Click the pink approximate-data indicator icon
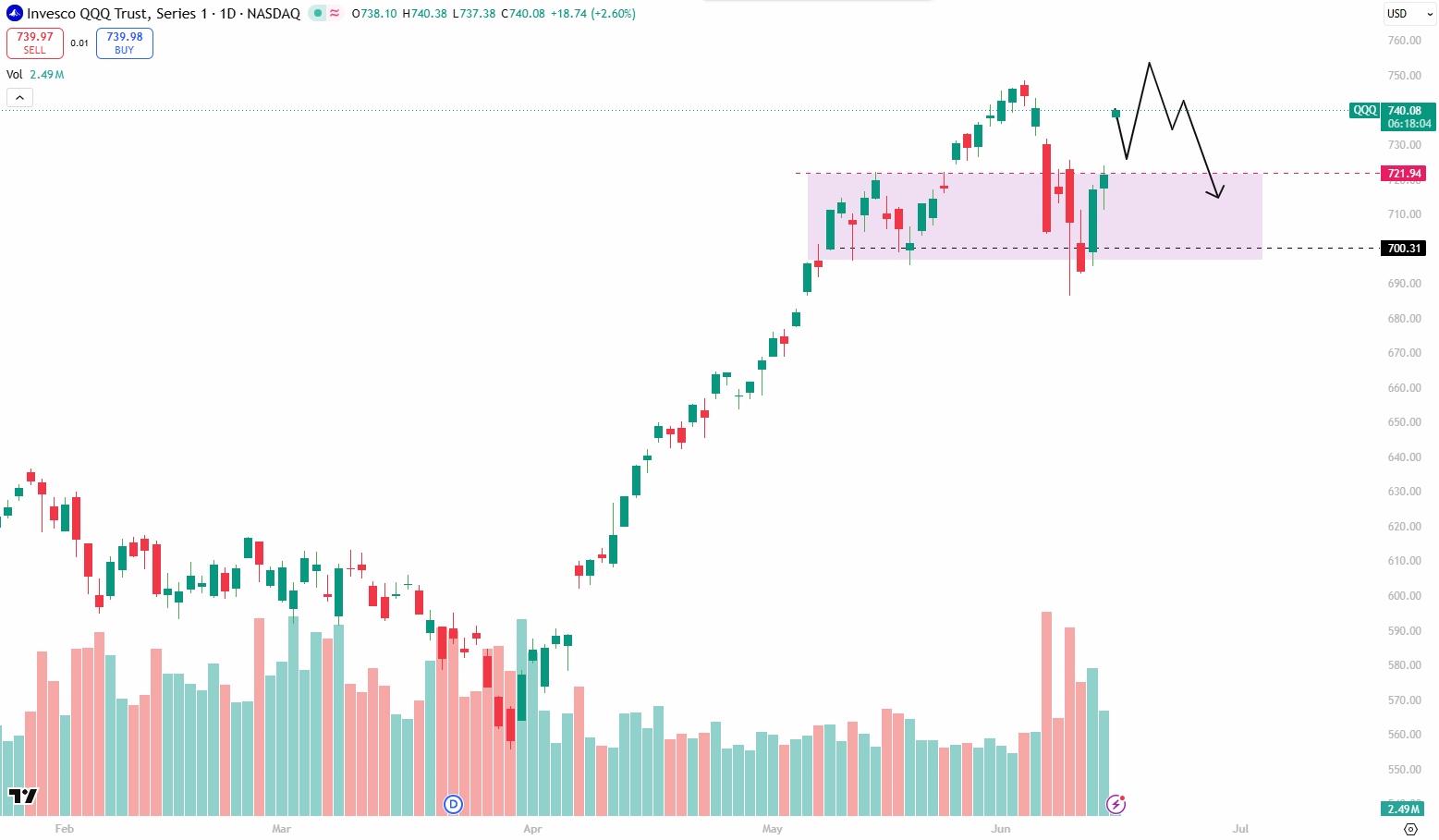Viewport: 1439px width, 840px height. pyautogui.click(x=335, y=14)
